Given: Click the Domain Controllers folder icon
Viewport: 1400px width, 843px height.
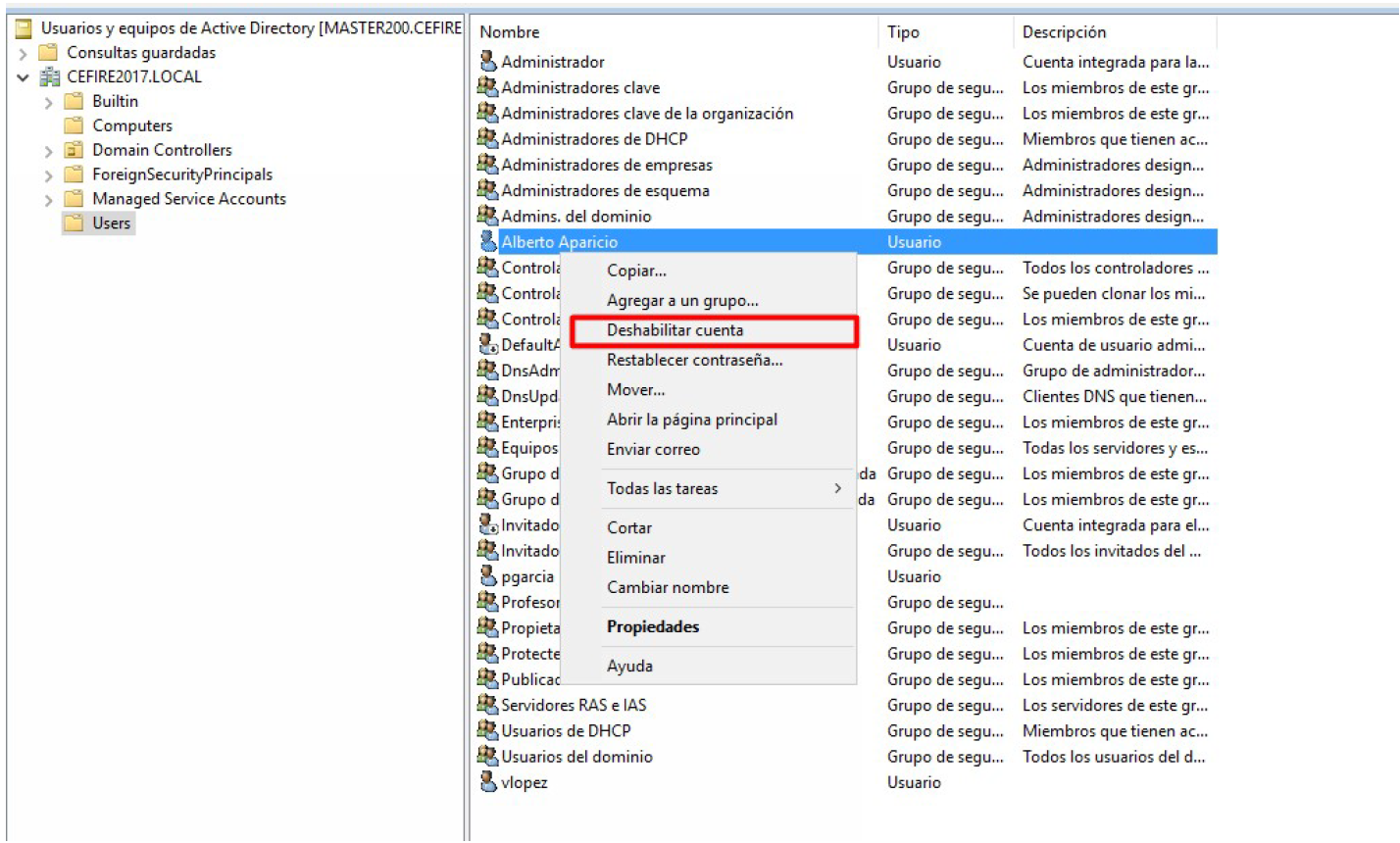Looking at the screenshot, I should (74, 150).
